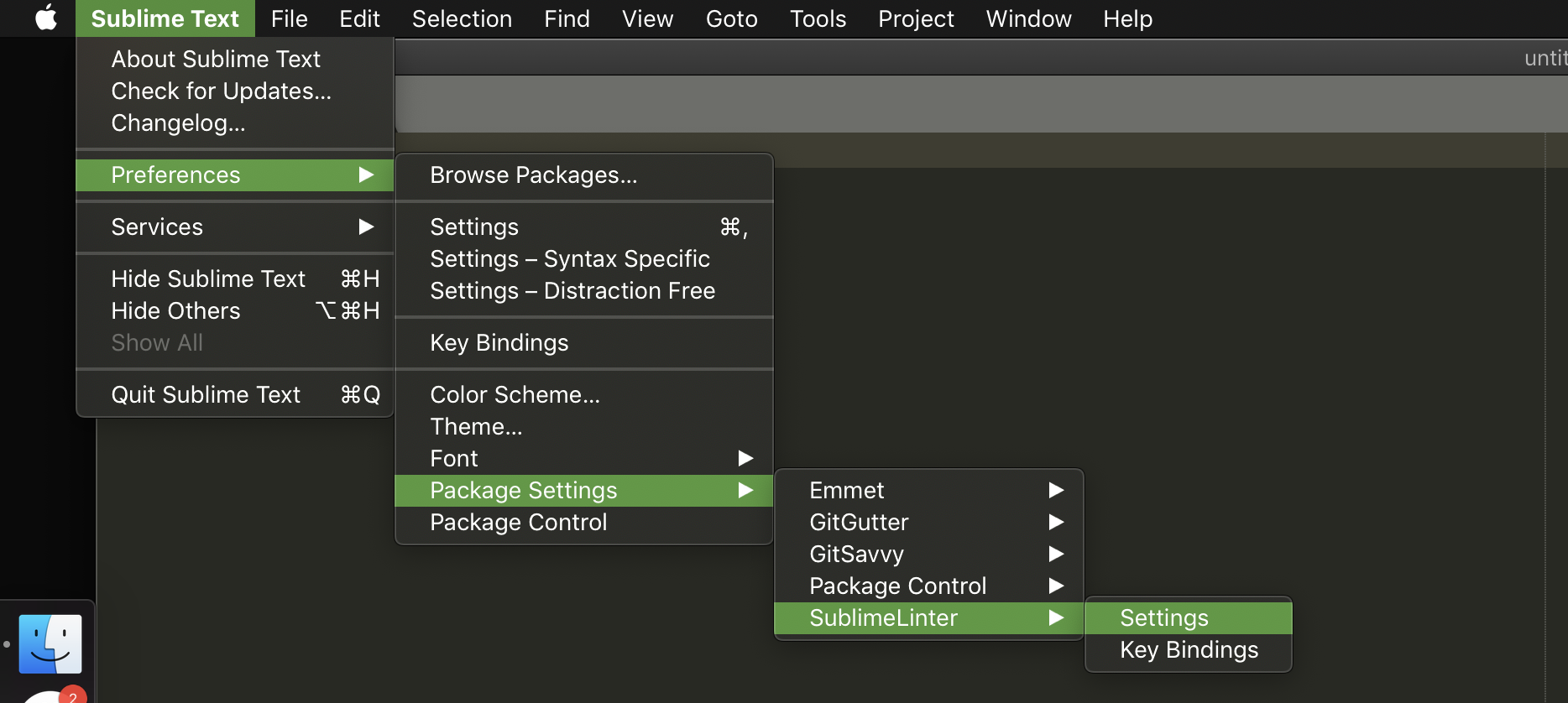This screenshot has height=703, width=1568.
Task: Quit Sublime Text
Action: click(x=206, y=394)
